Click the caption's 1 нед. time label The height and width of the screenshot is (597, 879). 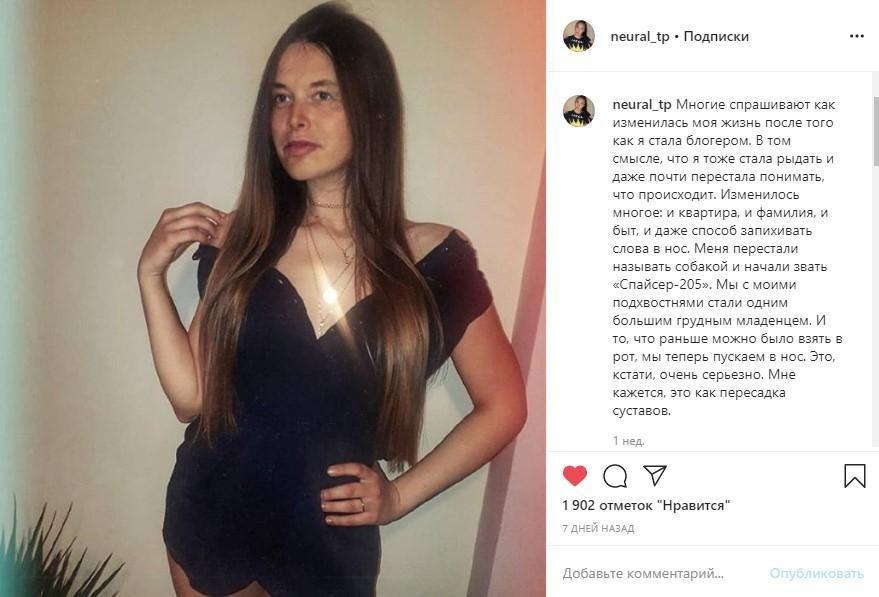tap(628, 441)
